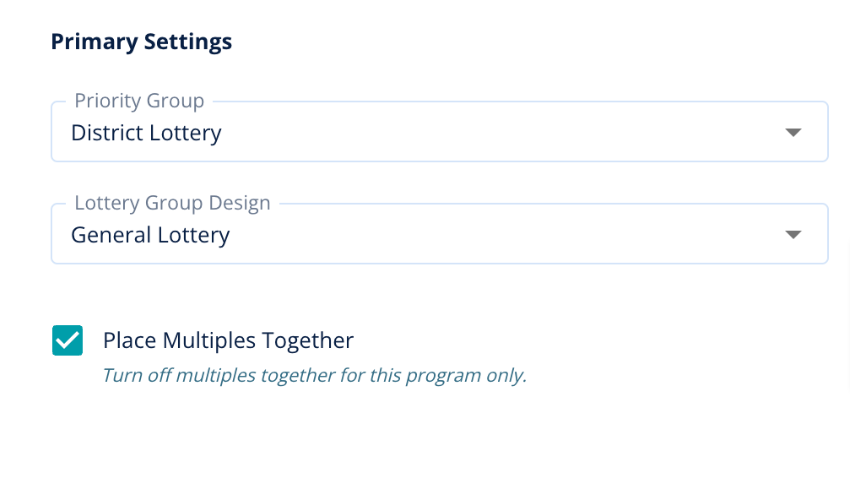Click the down-arrow icon in Priority Group
The image size is (856, 482).
(x=793, y=132)
